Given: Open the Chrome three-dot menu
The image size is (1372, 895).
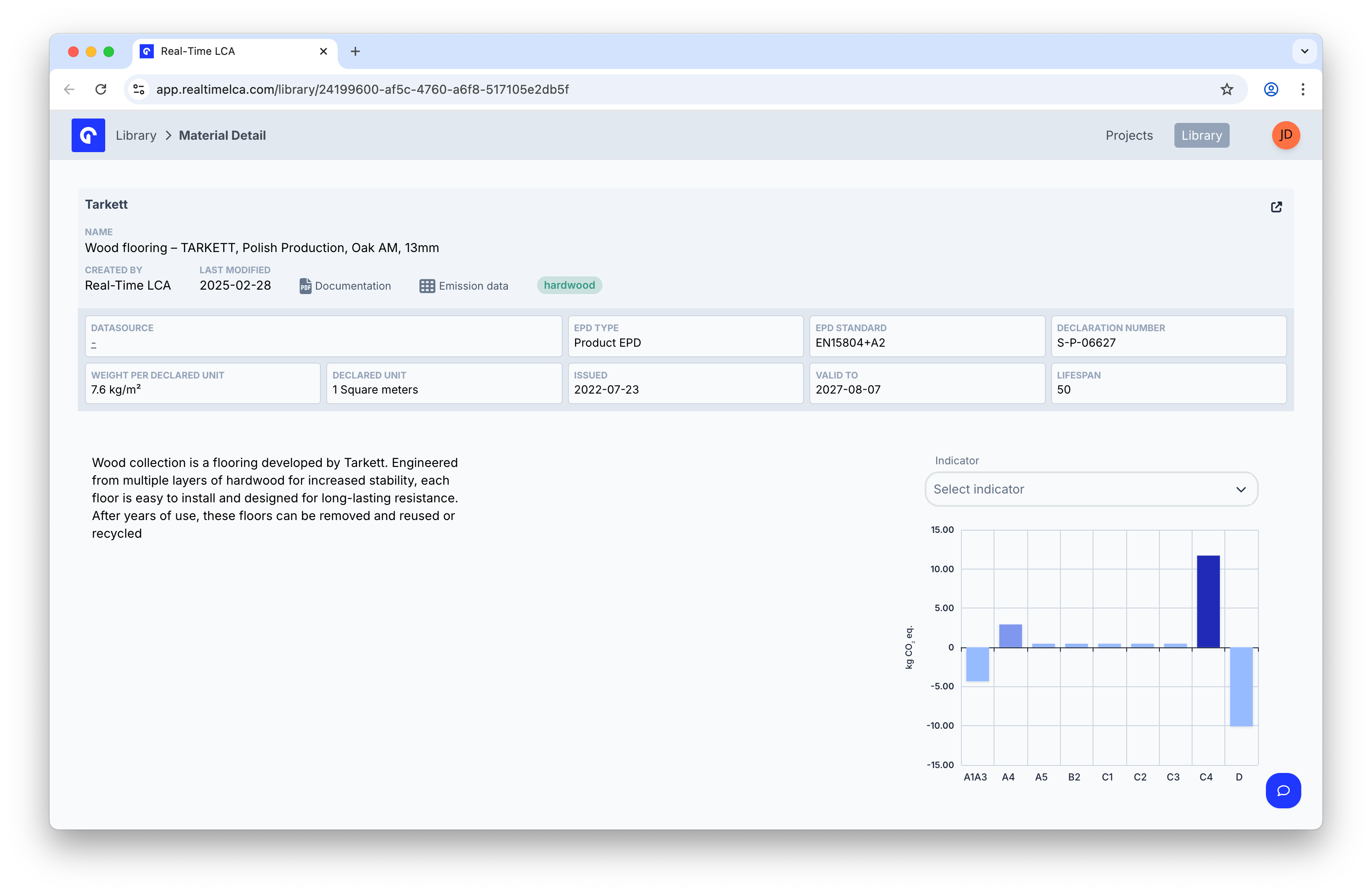Looking at the screenshot, I should point(1303,89).
